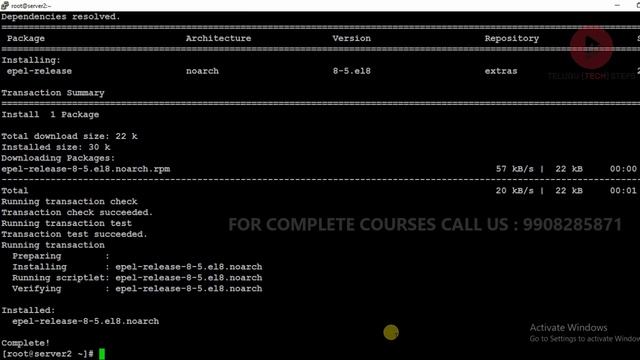Click the '8-5.el8' version value
The image size is (640, 360).
click(x=351, y=71)
